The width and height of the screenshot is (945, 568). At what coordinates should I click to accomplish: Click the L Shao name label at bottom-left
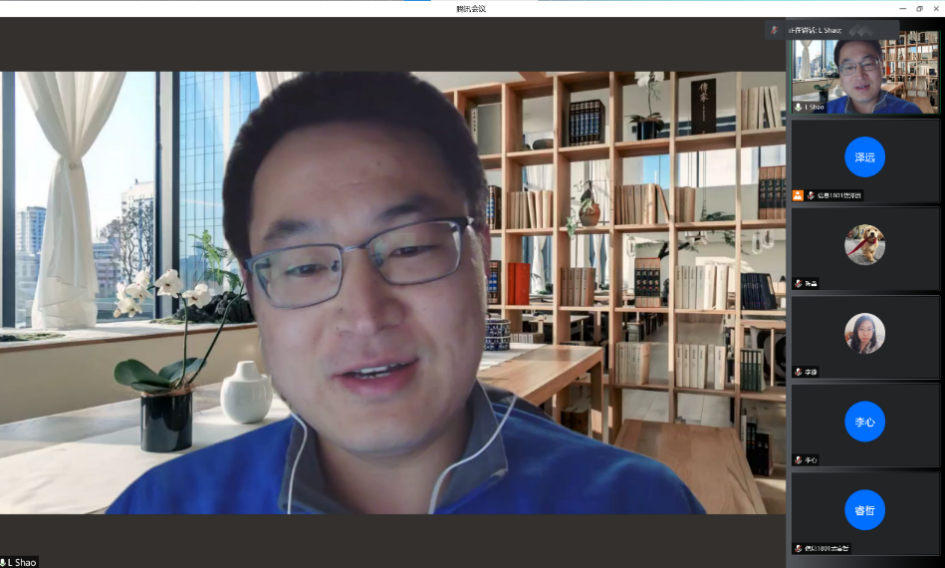click(x=24, y=562)
